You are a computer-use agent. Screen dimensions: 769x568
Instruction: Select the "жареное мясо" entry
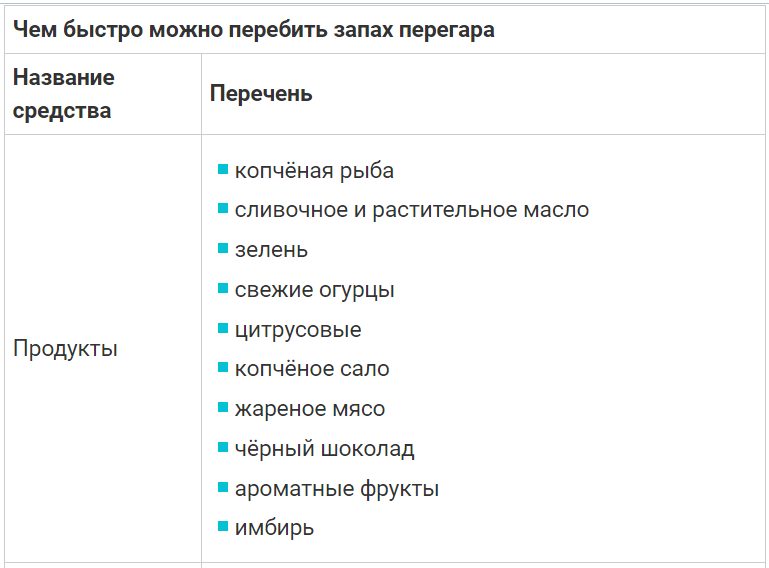point(309,408)
